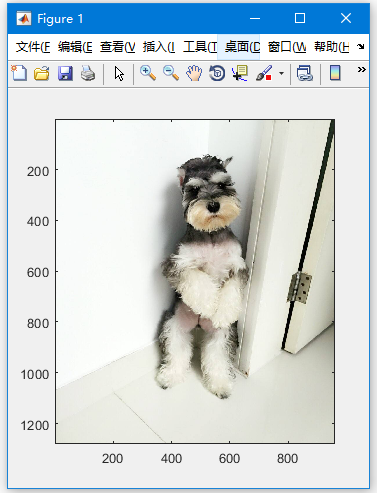This screenshot has height=493, width=377.
Task: Expand the Brush color dropdown arrow
Action: 281,73
